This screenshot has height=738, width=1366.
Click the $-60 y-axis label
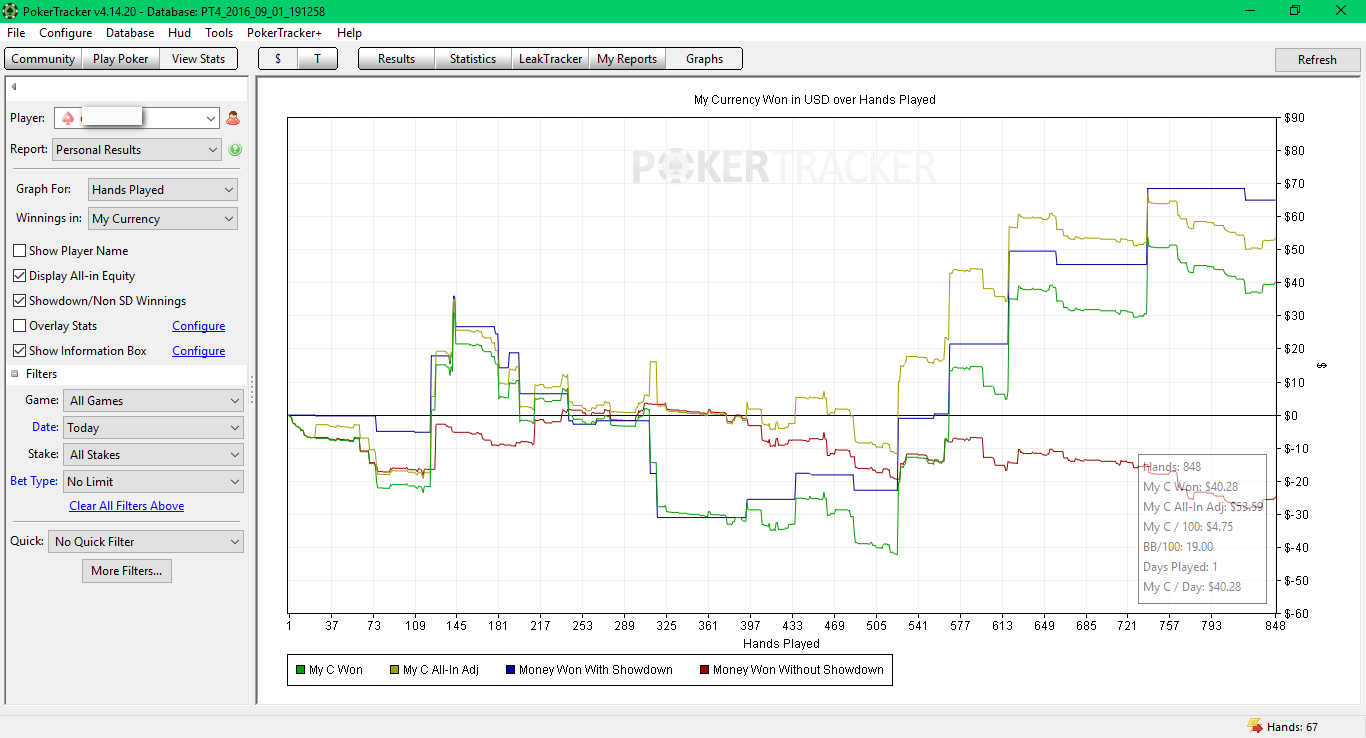tap(1296, 613)
